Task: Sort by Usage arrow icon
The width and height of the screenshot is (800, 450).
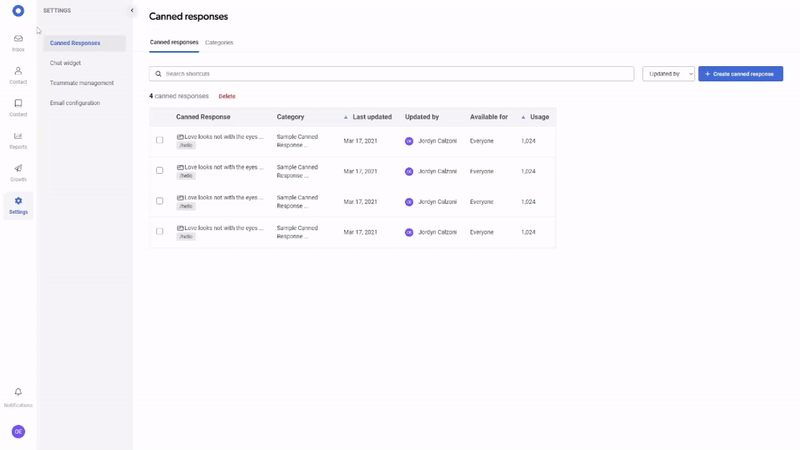Action: [523, 117]
